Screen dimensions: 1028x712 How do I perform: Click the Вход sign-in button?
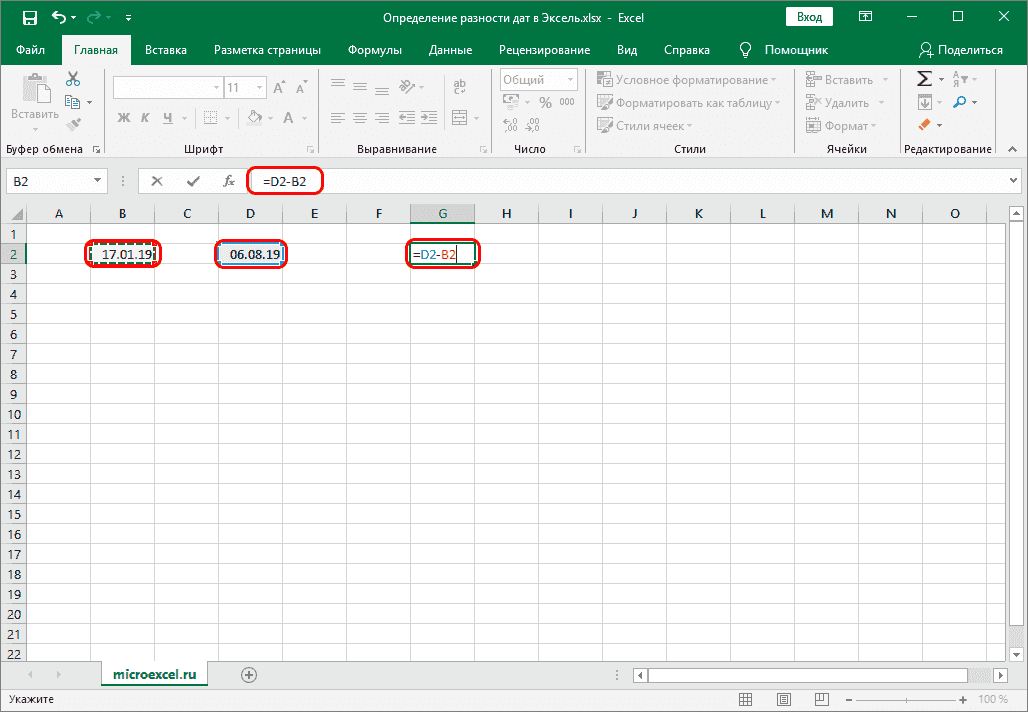pyautogui.click(x=810, y=17)
